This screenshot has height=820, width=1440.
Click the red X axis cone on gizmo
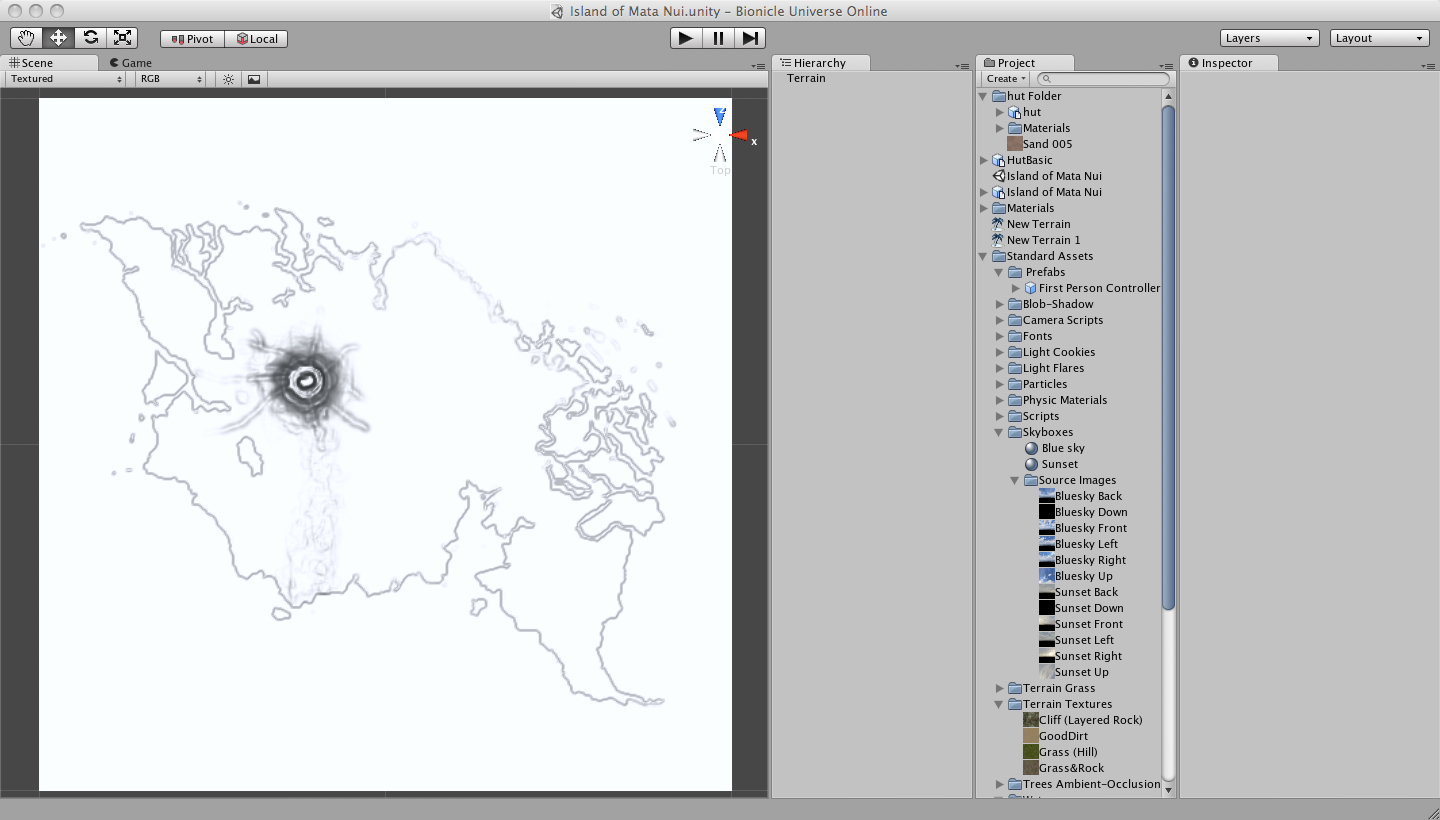tap(739, 135)
